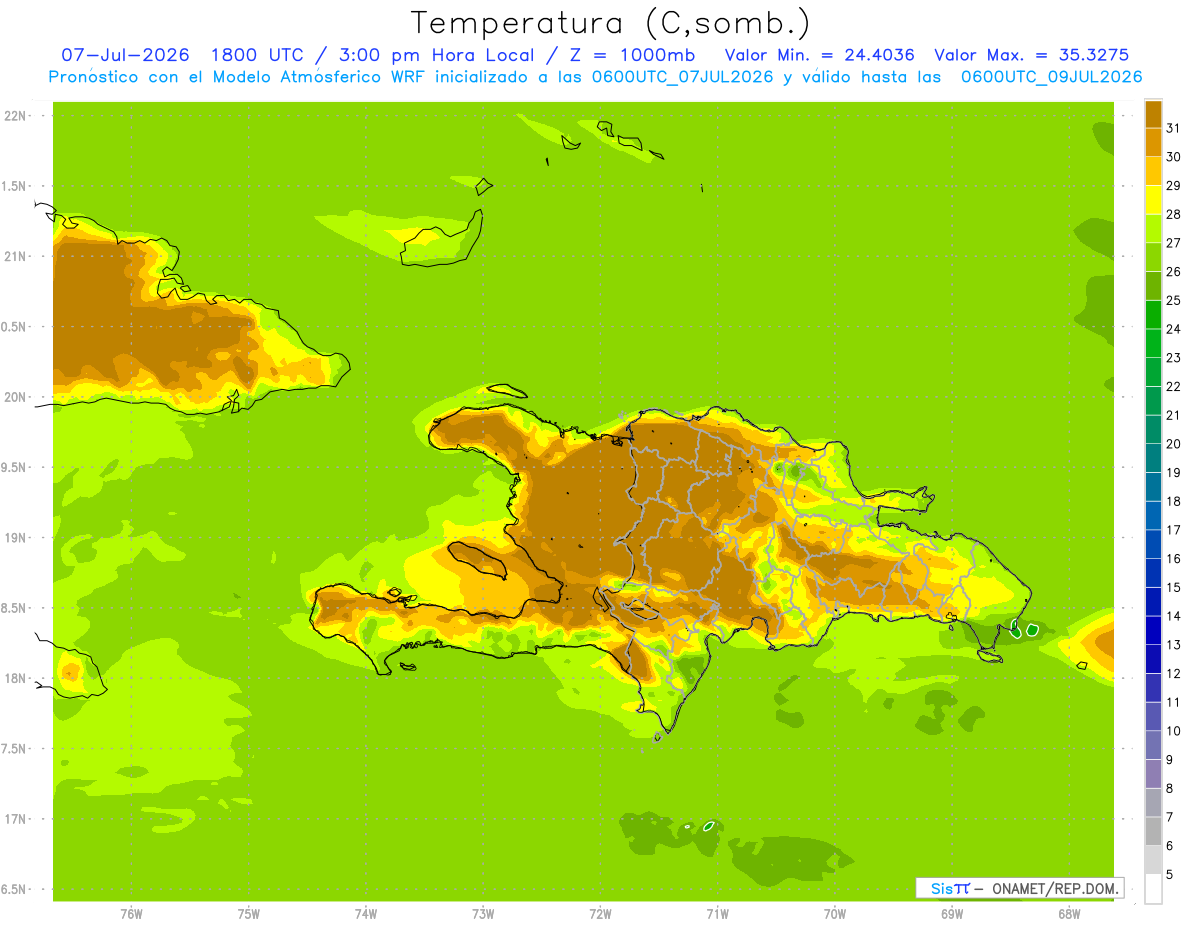Click the title "Temperatura (C,somb.)"
The image size is (1200, 927).
coord(611,24)
